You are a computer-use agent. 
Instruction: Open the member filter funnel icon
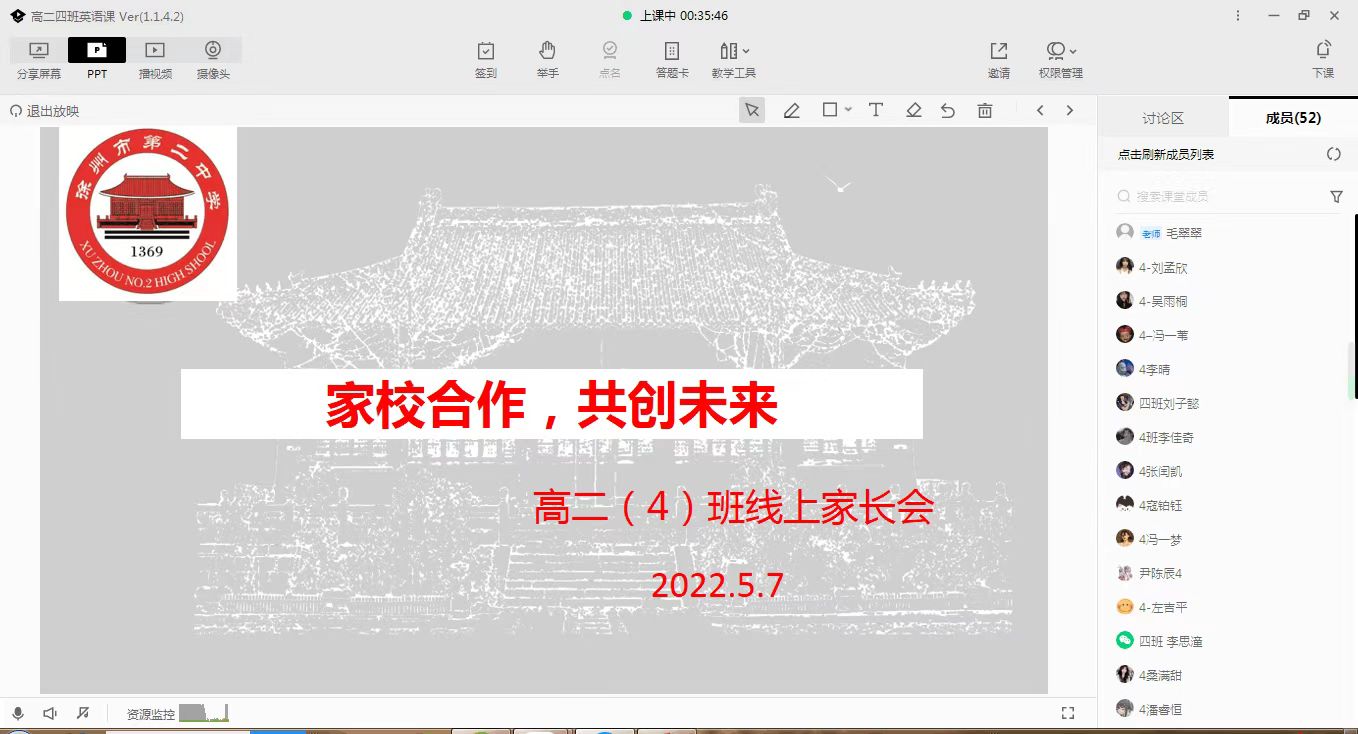pyautogui.click(x=1336, y=197)
